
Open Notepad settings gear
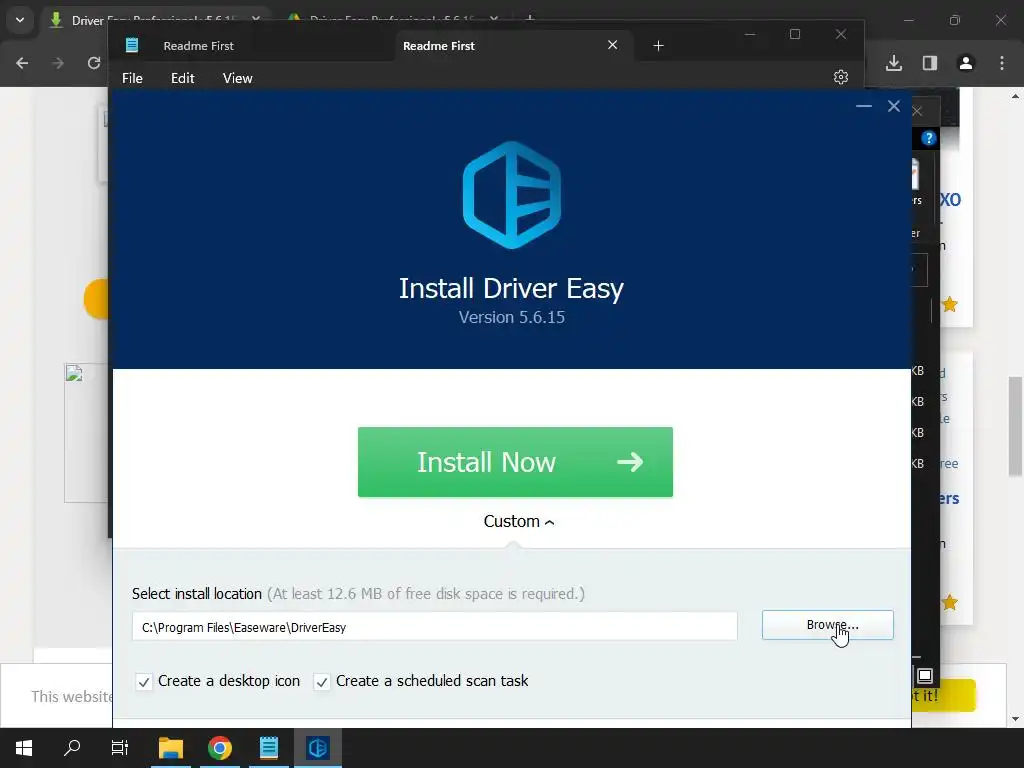pos(841,77)
